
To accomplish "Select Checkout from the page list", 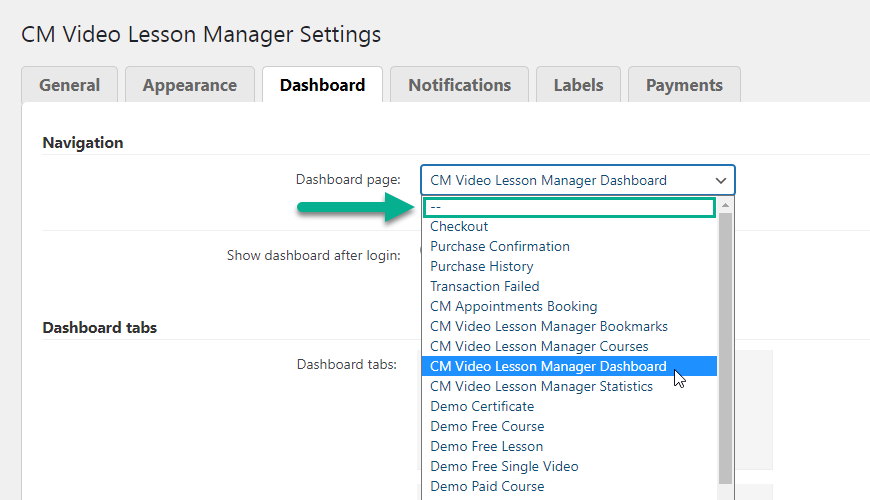I will tap(569, 226).
